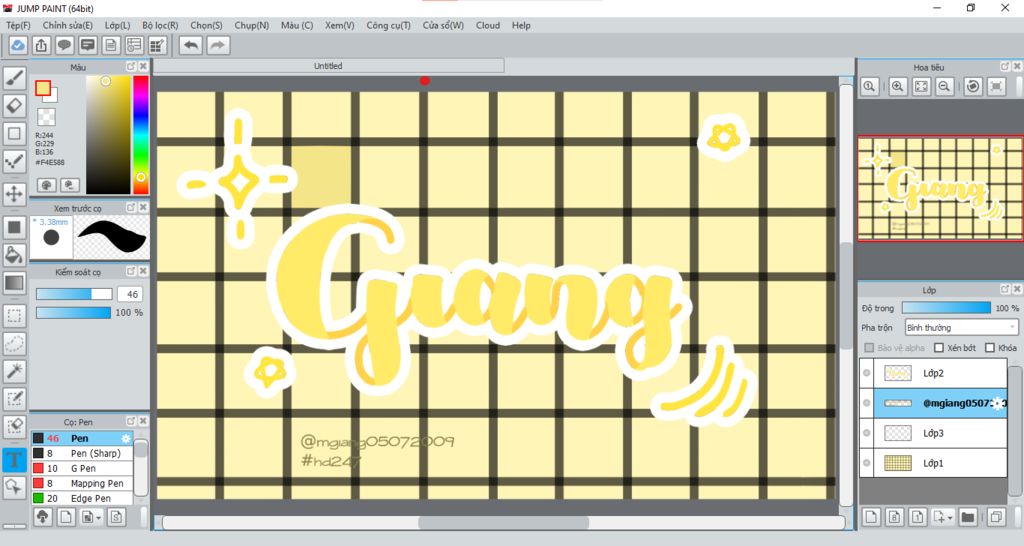Open the Chỉnh sửa(E) menu
Screen dimensions: 1024x546
coord(67,25)
